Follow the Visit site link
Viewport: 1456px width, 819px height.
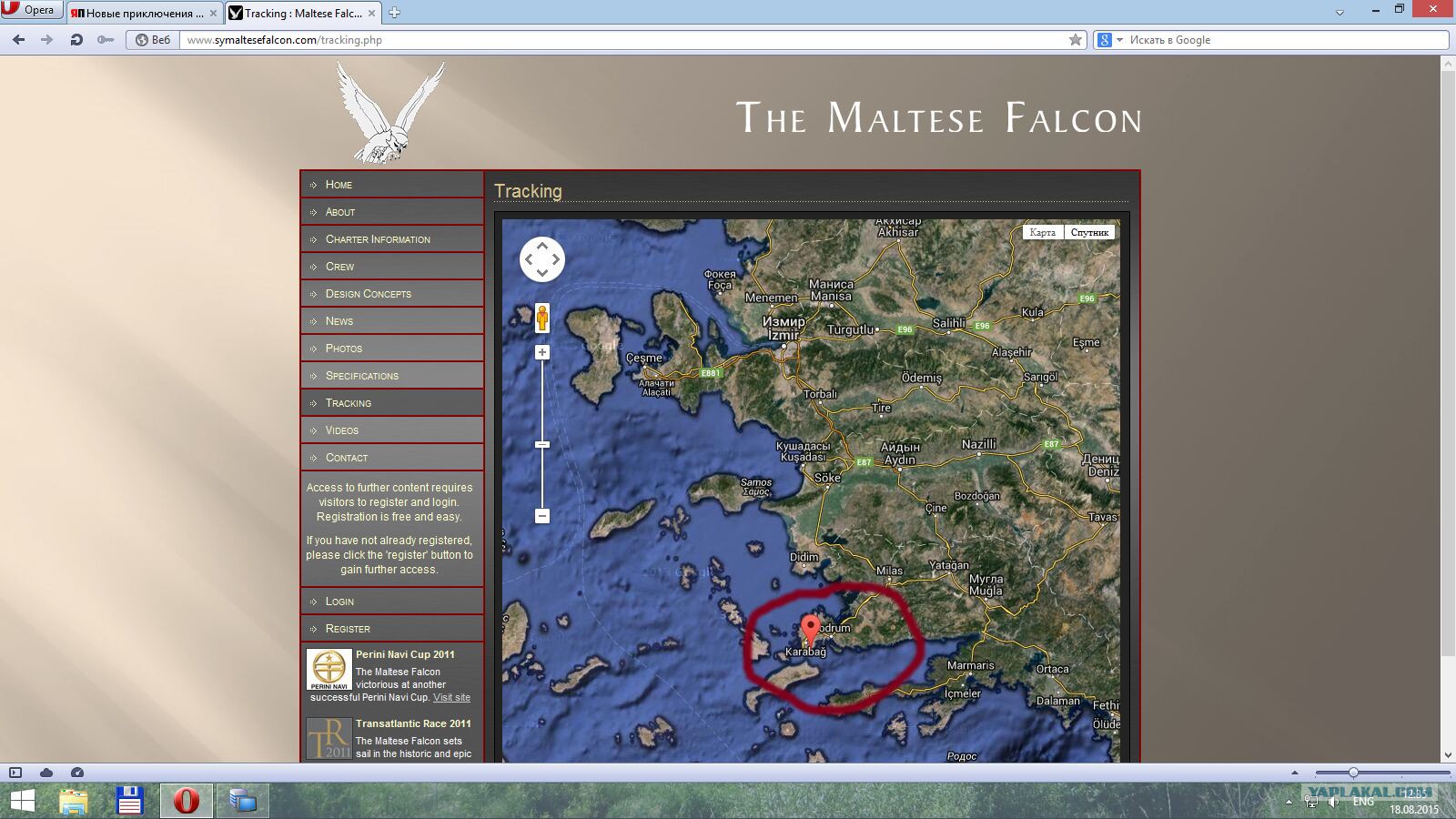pos(451,697)
